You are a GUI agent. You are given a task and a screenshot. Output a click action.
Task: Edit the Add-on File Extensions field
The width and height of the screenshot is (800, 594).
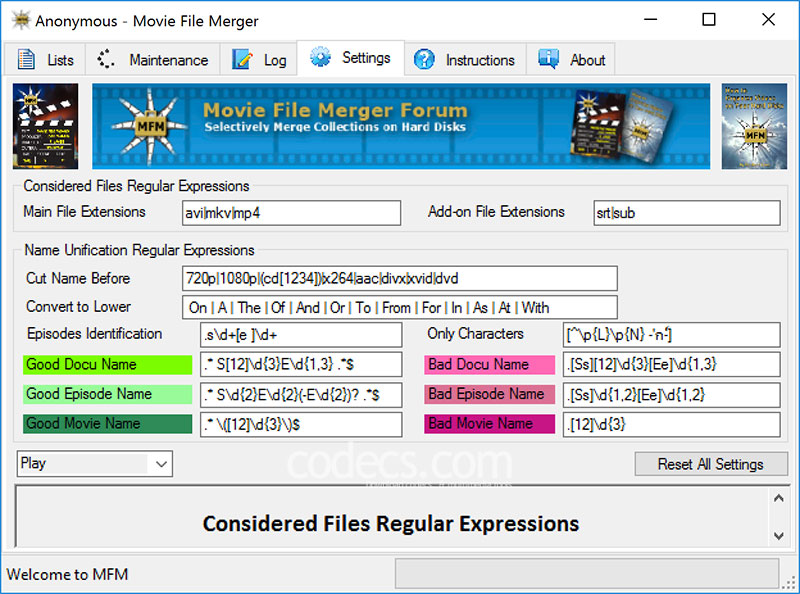(687, 213)
